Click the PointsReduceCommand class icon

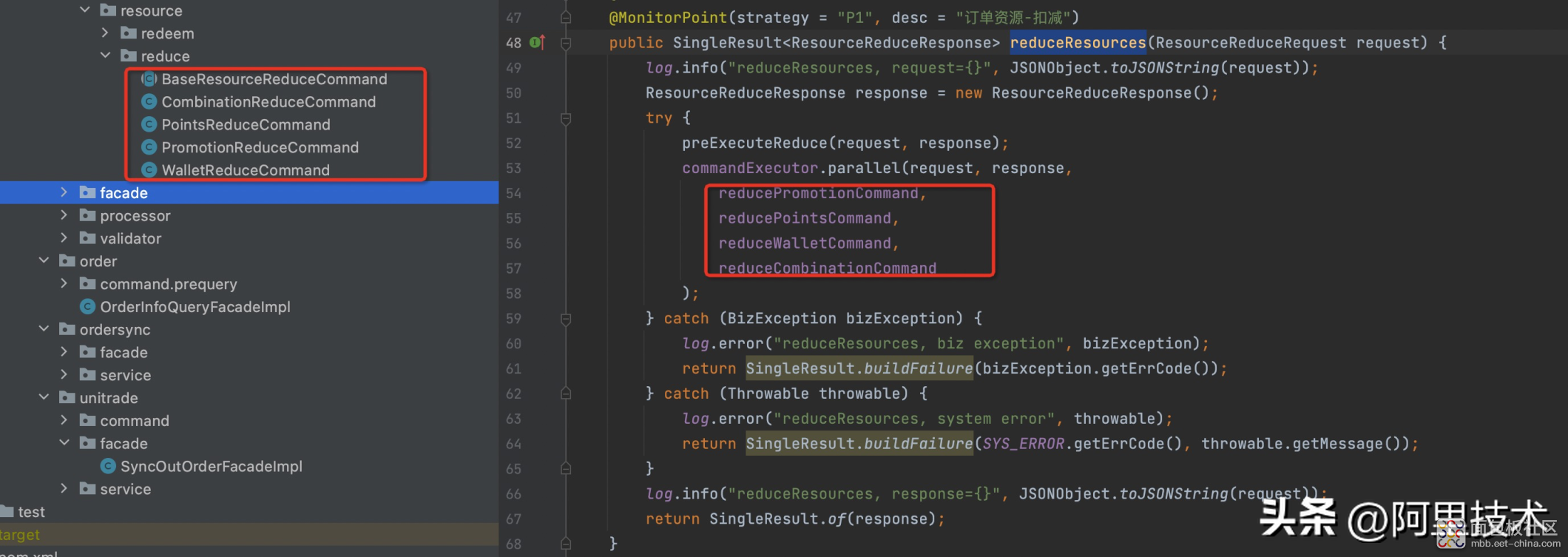pos(149,125)
